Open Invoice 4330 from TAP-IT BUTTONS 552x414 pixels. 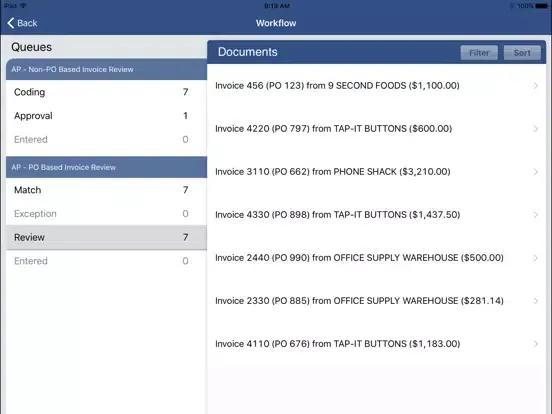[x=377, y=215]
